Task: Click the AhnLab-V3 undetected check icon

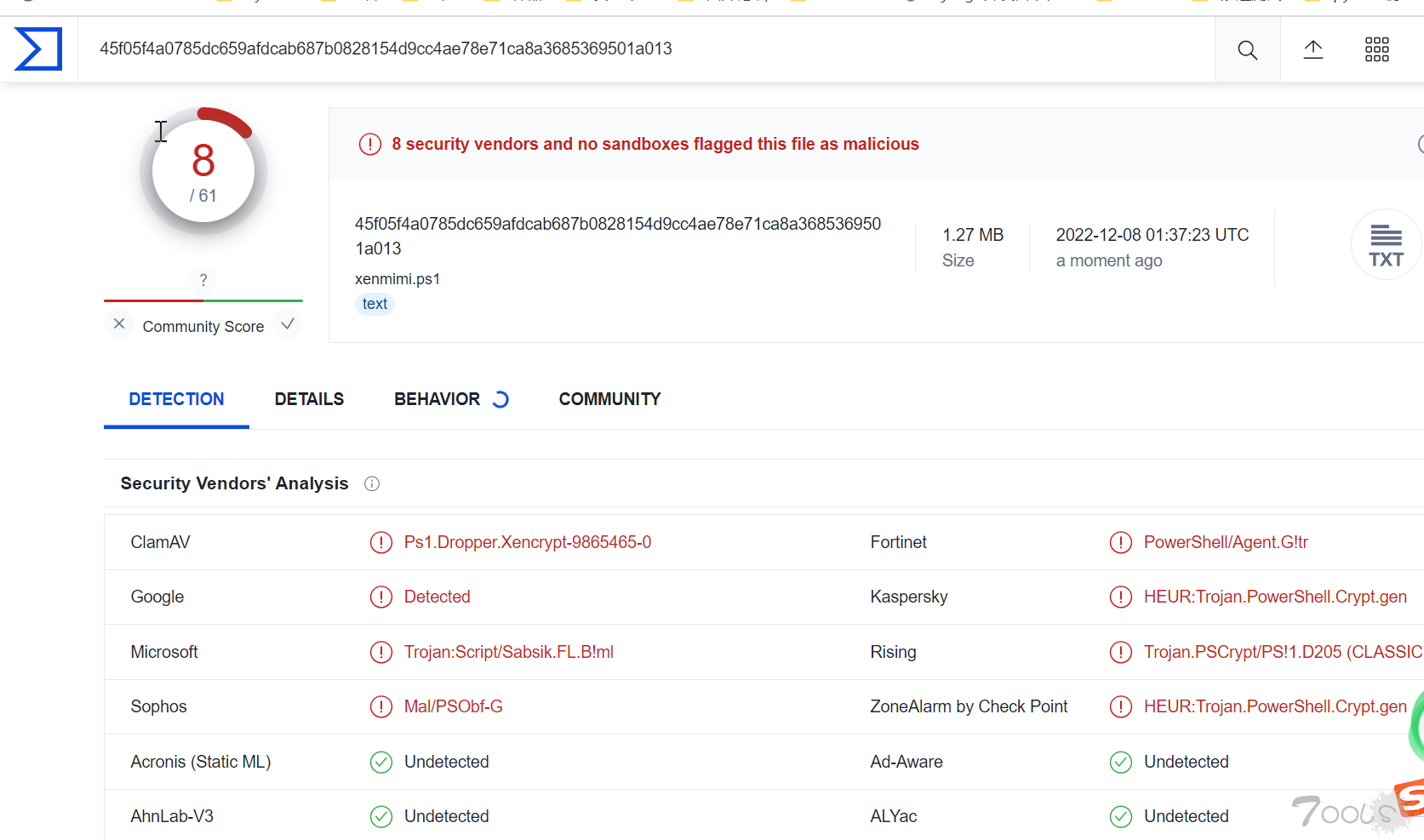Action: point(380,816)
